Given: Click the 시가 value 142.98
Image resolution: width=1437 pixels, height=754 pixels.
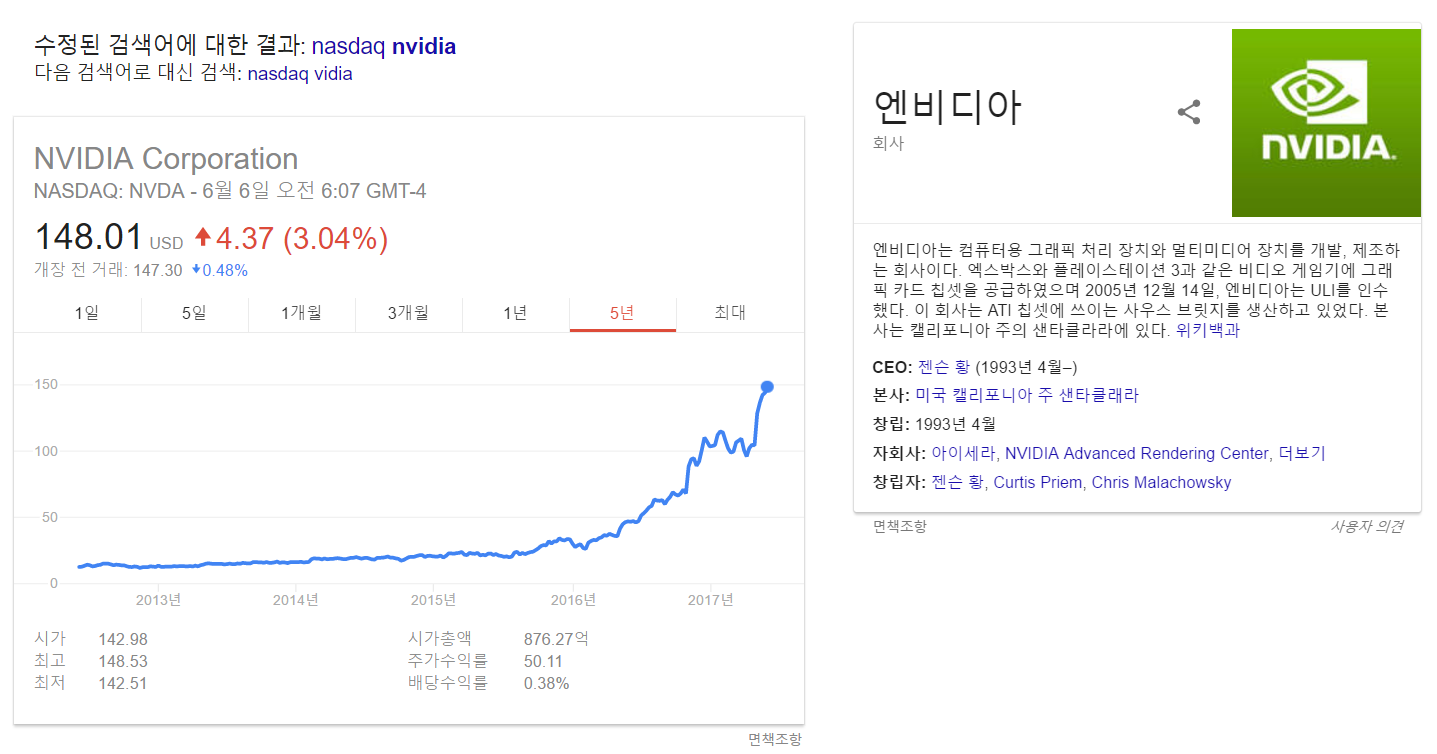Looking at the screenshot, I should pyautogui.click(x=123, y=639).
